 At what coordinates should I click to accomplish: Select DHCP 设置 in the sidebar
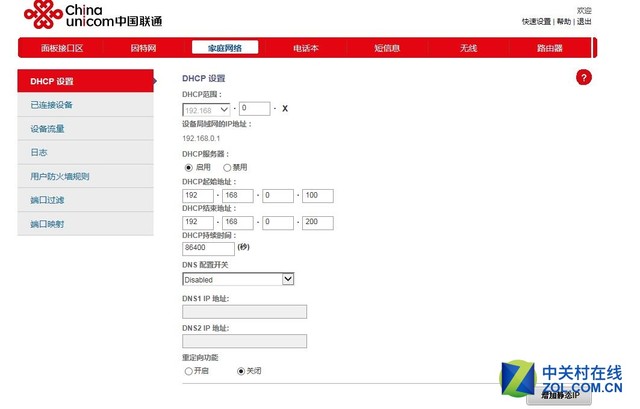click(85, 81)
